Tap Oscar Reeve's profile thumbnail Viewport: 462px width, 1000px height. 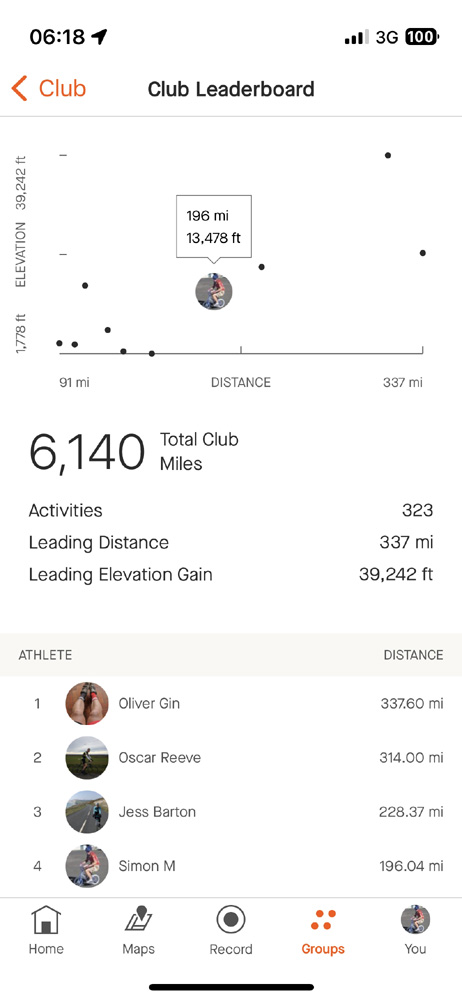click(87, 758)
